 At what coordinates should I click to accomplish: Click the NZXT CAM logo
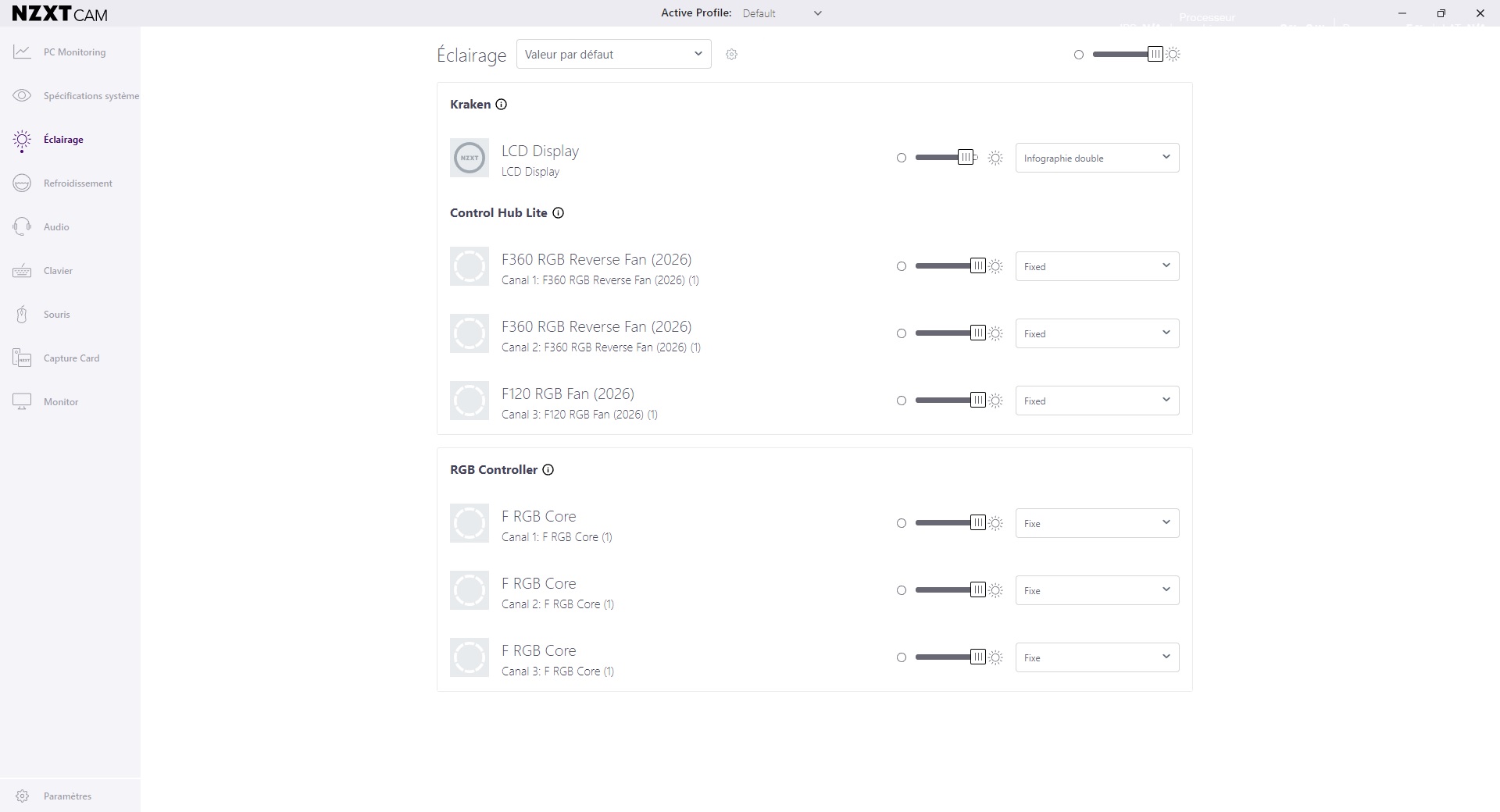60,13
